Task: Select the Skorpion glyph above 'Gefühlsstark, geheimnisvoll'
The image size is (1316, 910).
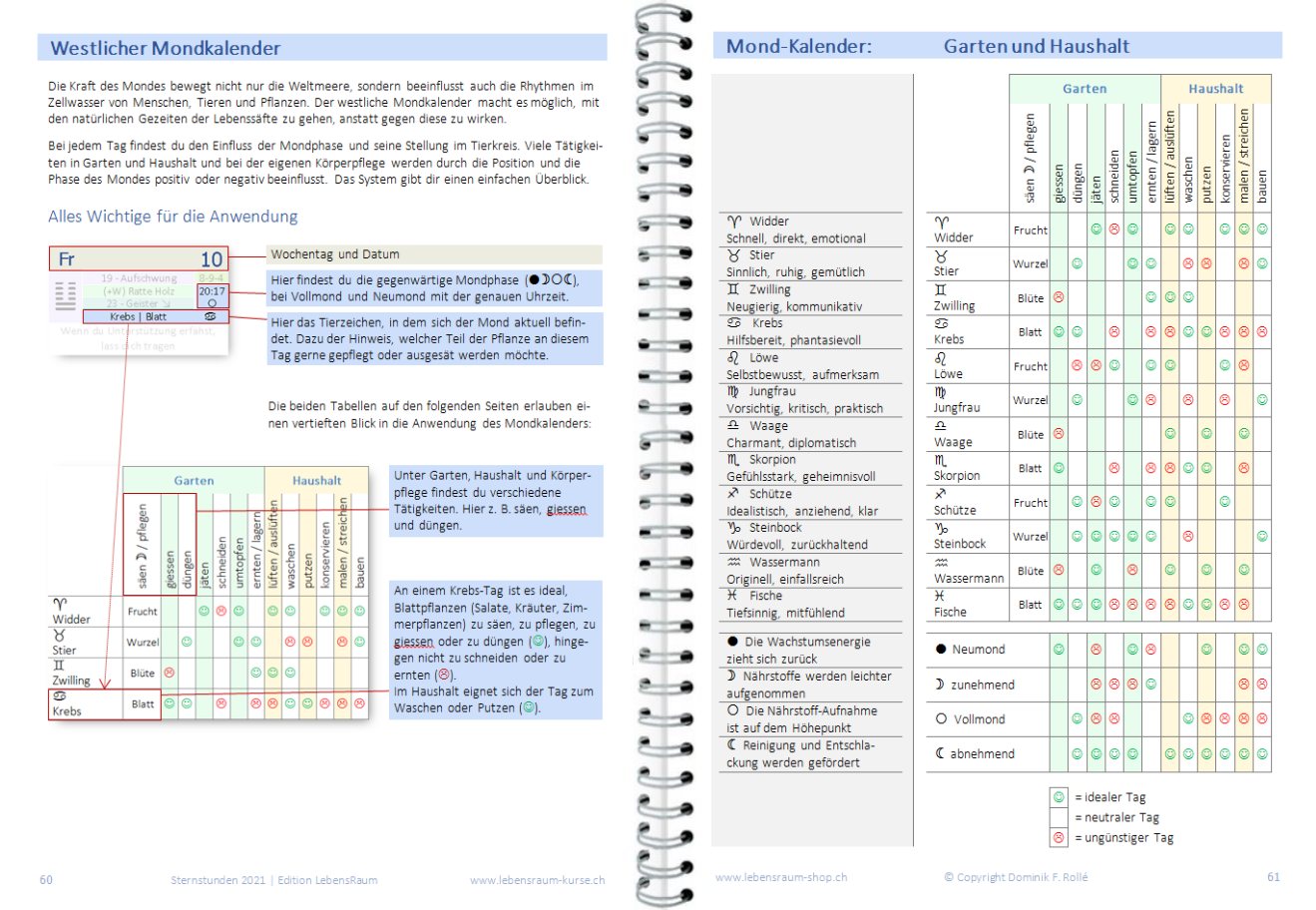Action: click(734, 460)
